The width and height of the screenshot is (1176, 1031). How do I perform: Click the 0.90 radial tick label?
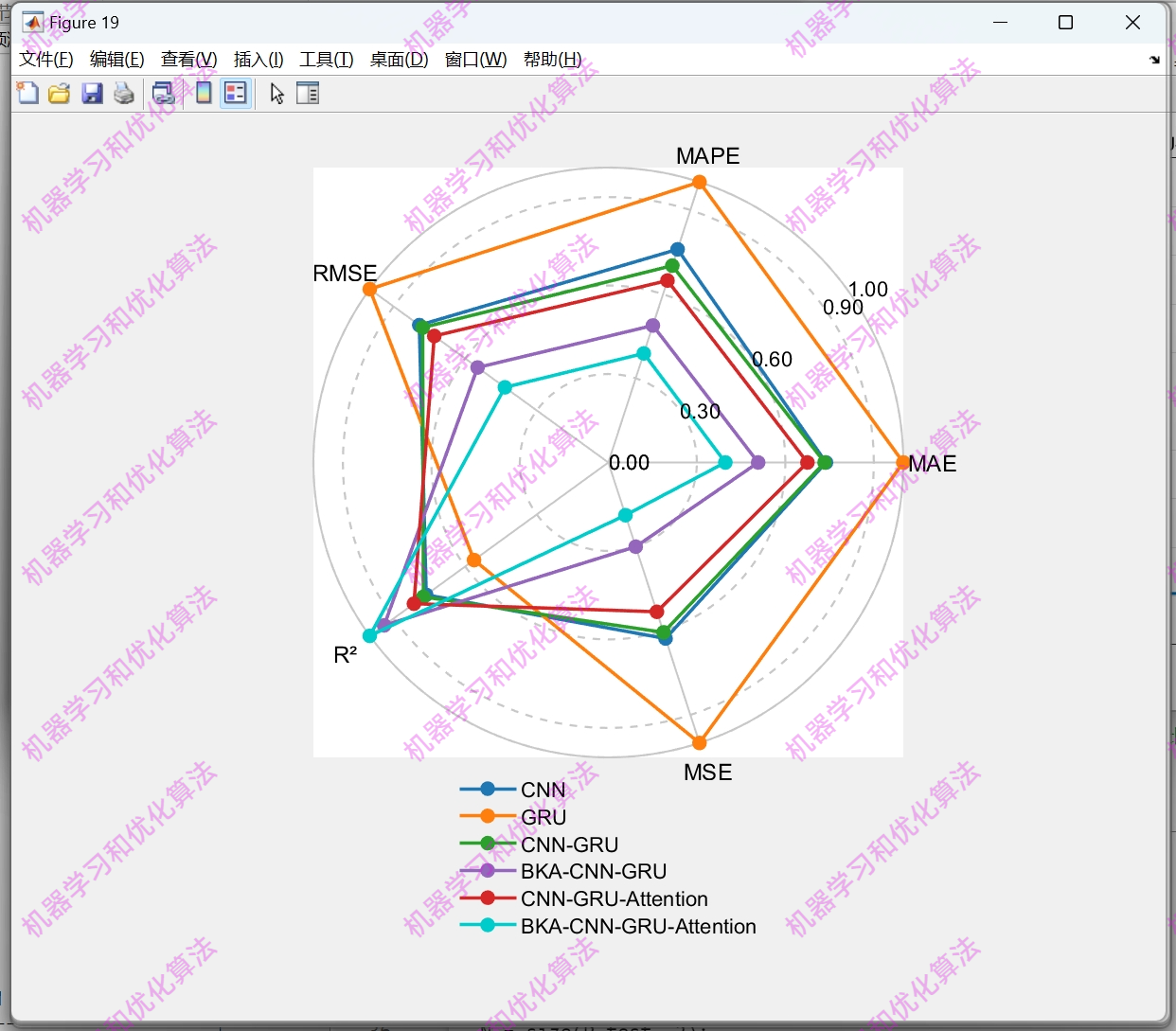tap(843, 308)
